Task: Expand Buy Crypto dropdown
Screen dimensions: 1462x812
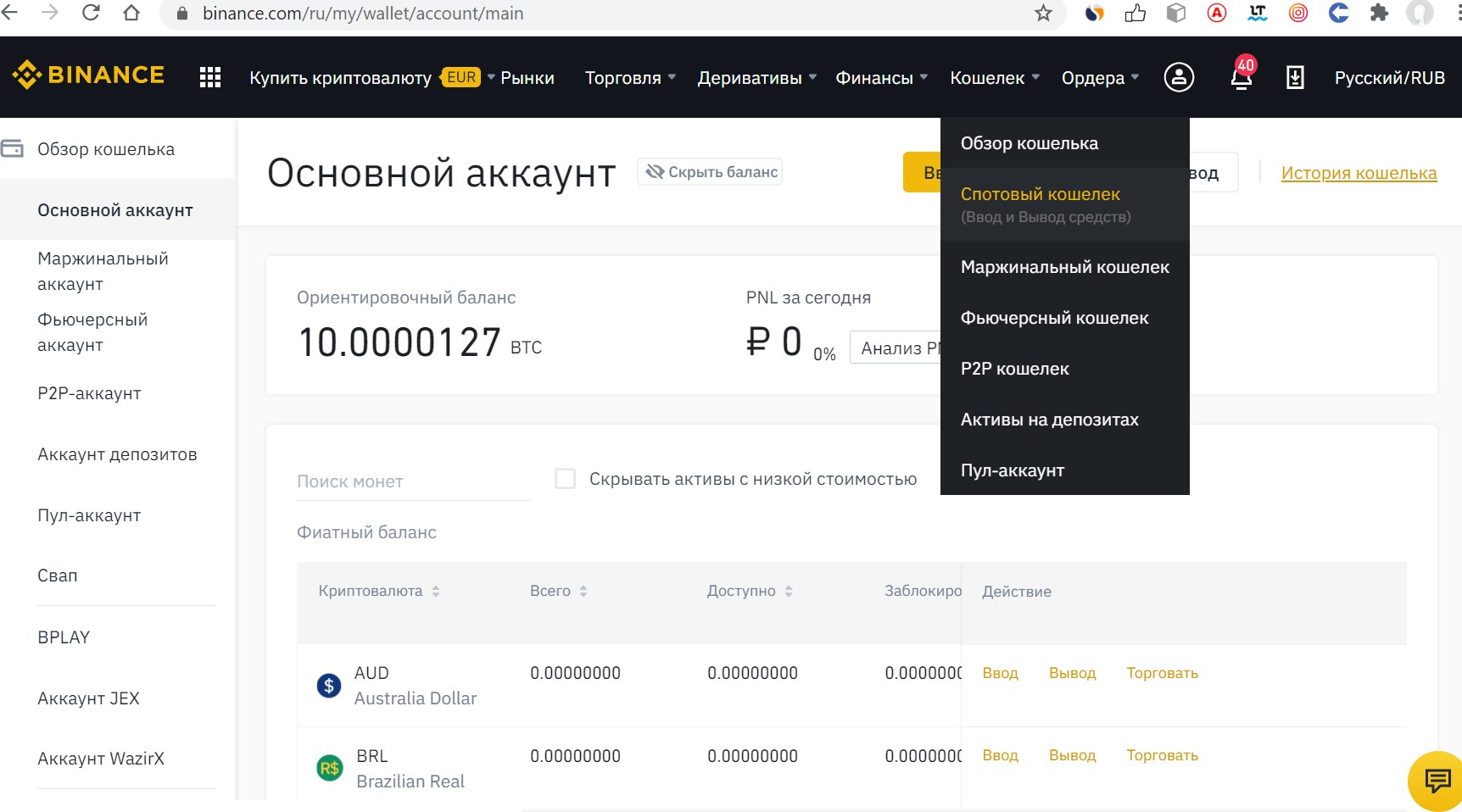Action: [372, 78]
